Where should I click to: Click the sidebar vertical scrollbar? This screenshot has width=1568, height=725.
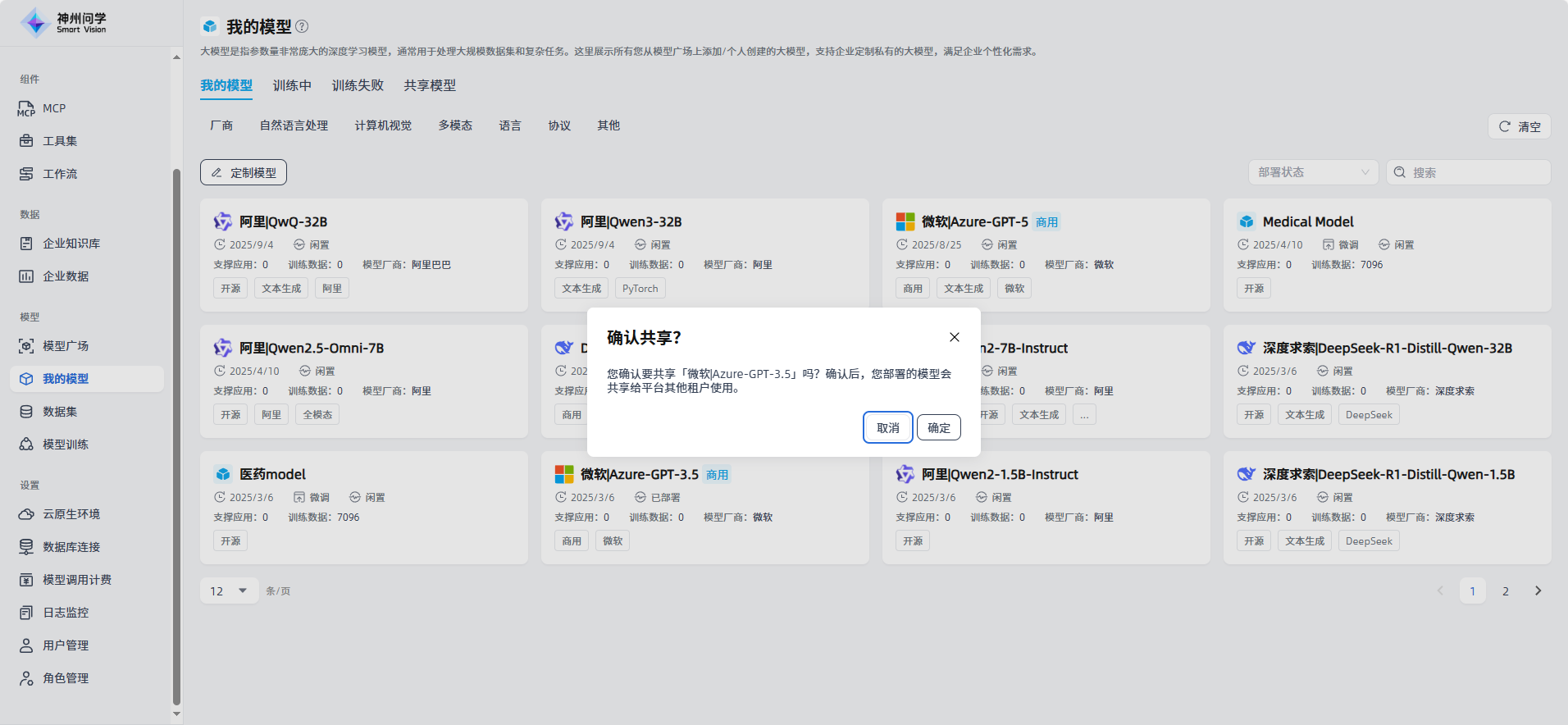176,435
